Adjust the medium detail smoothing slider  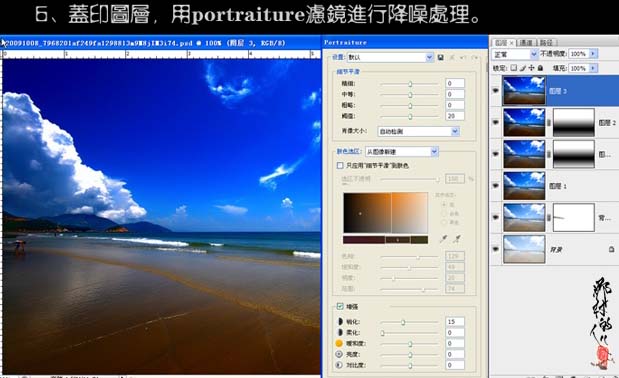click(x=409, y=95)
